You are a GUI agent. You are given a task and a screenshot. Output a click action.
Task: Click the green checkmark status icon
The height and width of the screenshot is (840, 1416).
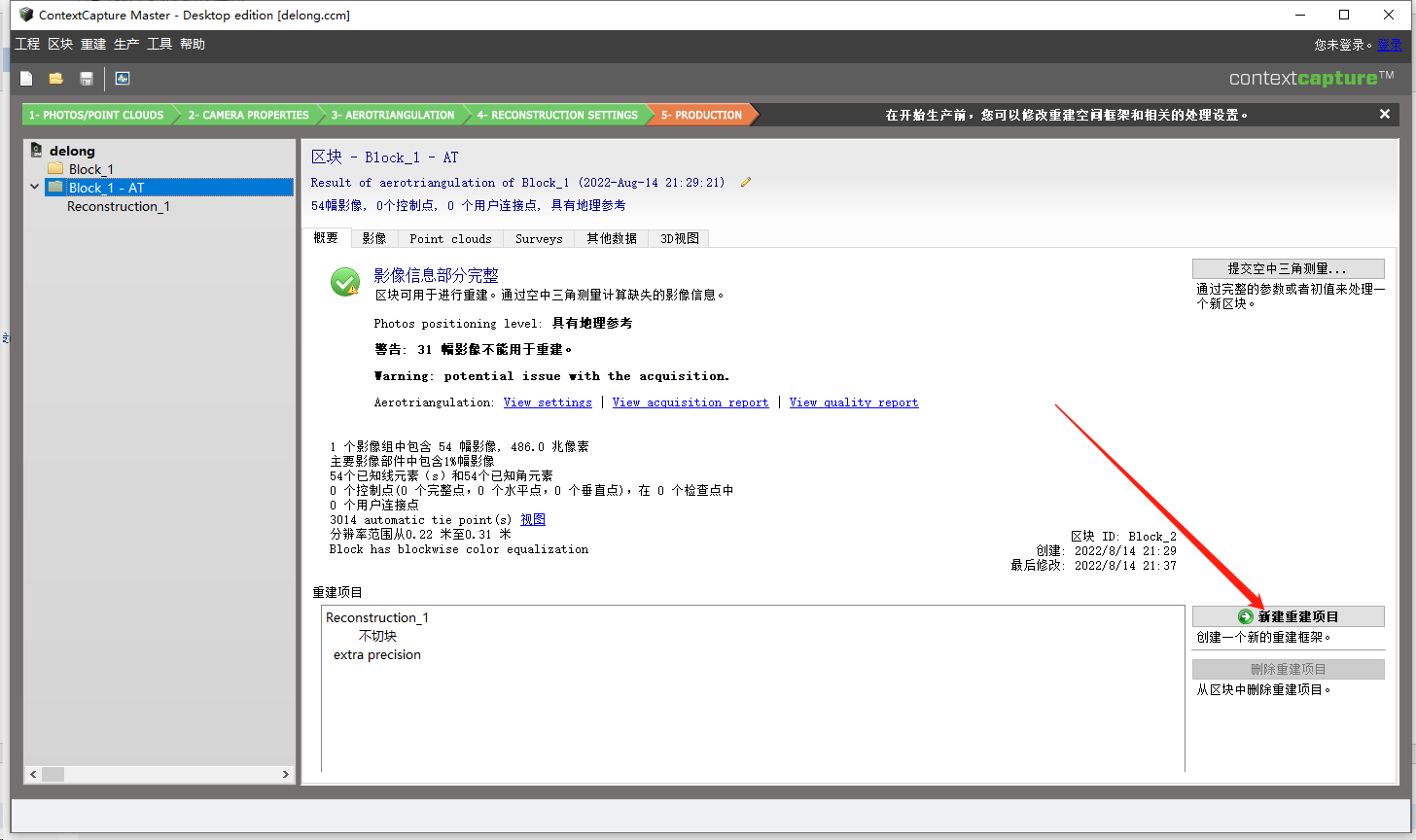click(345, 282)
